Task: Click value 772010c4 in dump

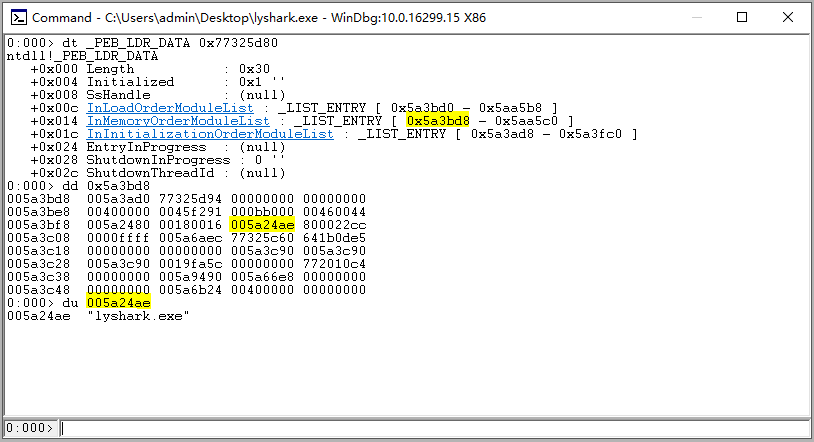Action: 334,264
